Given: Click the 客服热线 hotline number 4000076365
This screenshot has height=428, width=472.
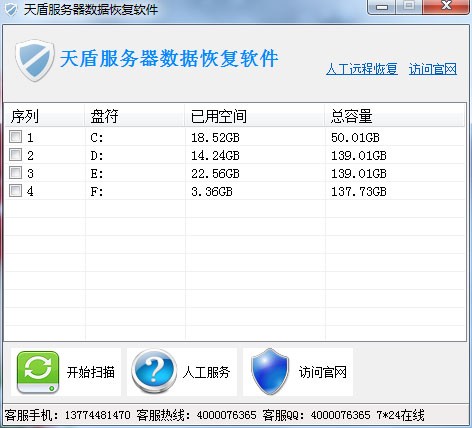Looking at the screenshot, I should (x=226, y=415).
